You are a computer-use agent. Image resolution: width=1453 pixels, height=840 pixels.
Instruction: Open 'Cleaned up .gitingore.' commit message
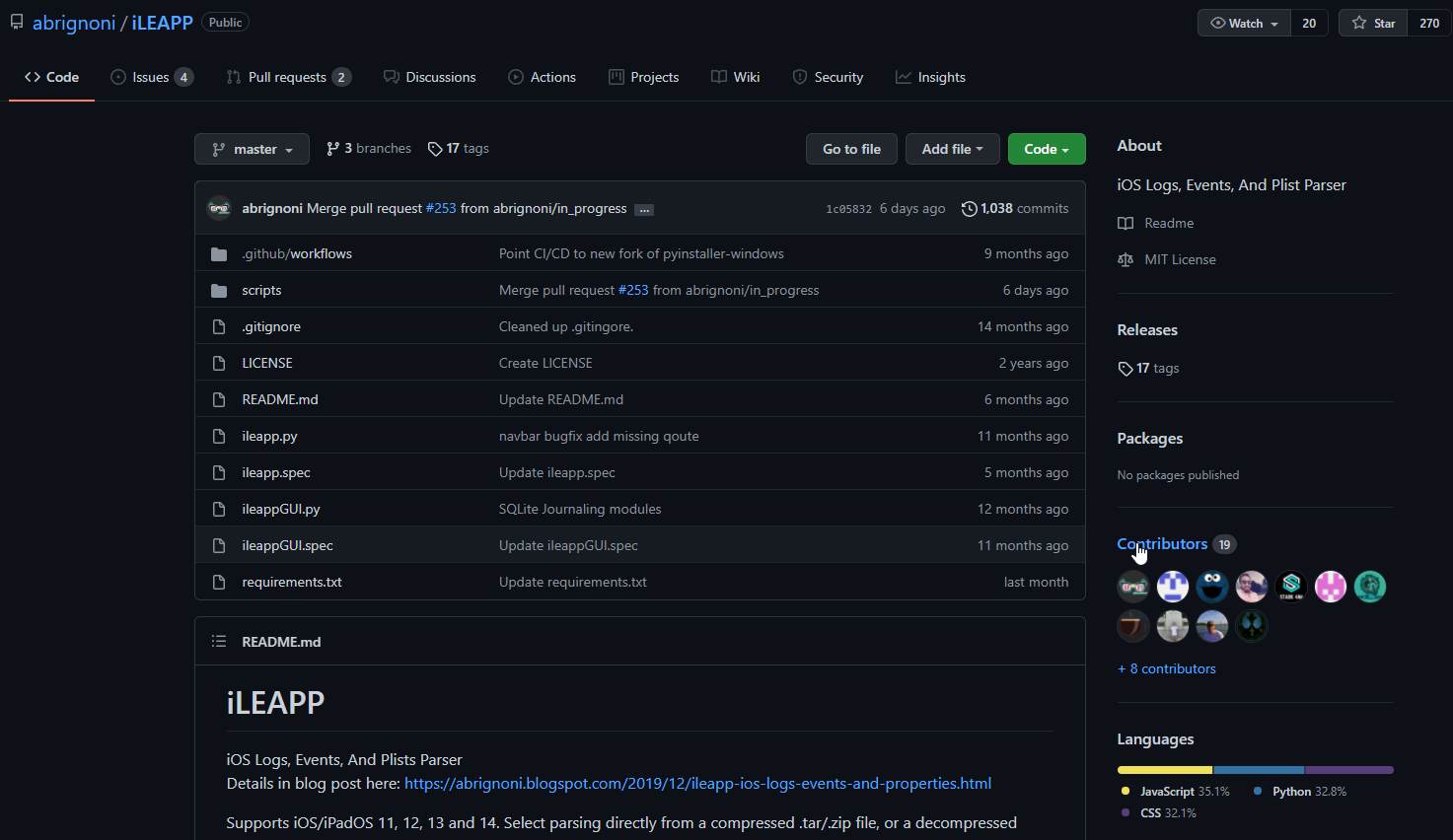[566, 326]
